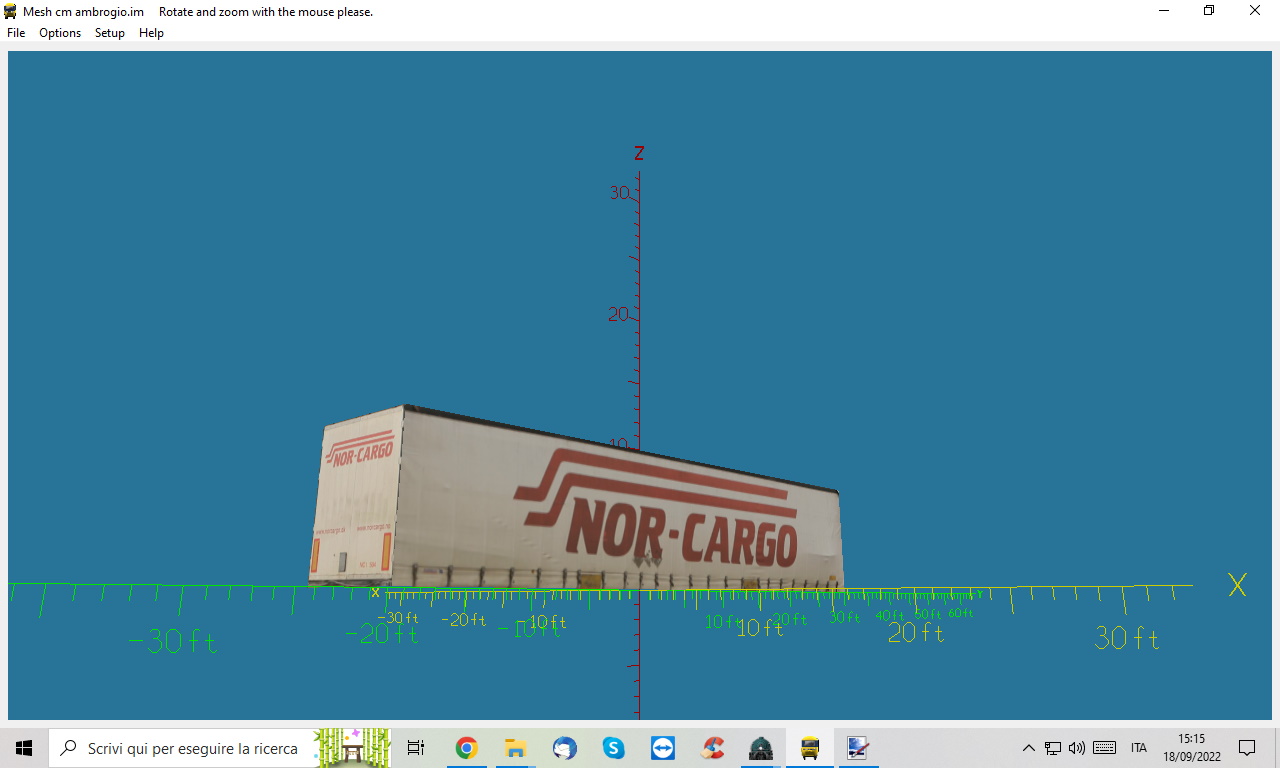Open the touch keyboard icon in the tray
Viewport: 1280px width, 768px height.
click(1104, 748)
